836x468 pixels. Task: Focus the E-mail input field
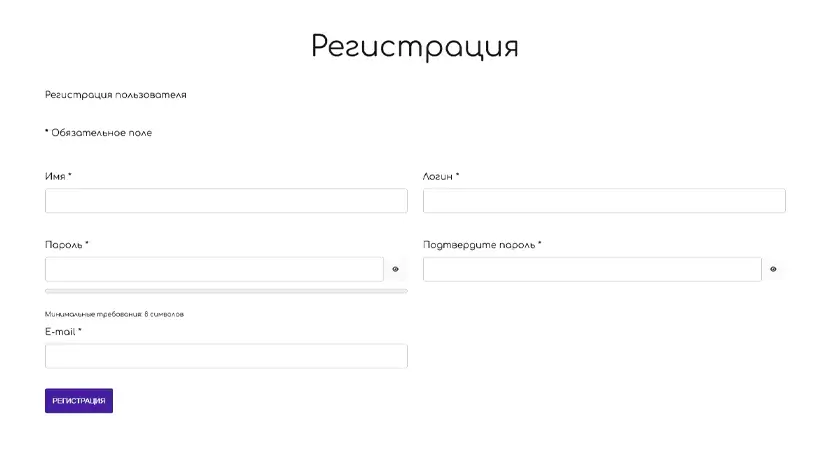pos(226,356)
